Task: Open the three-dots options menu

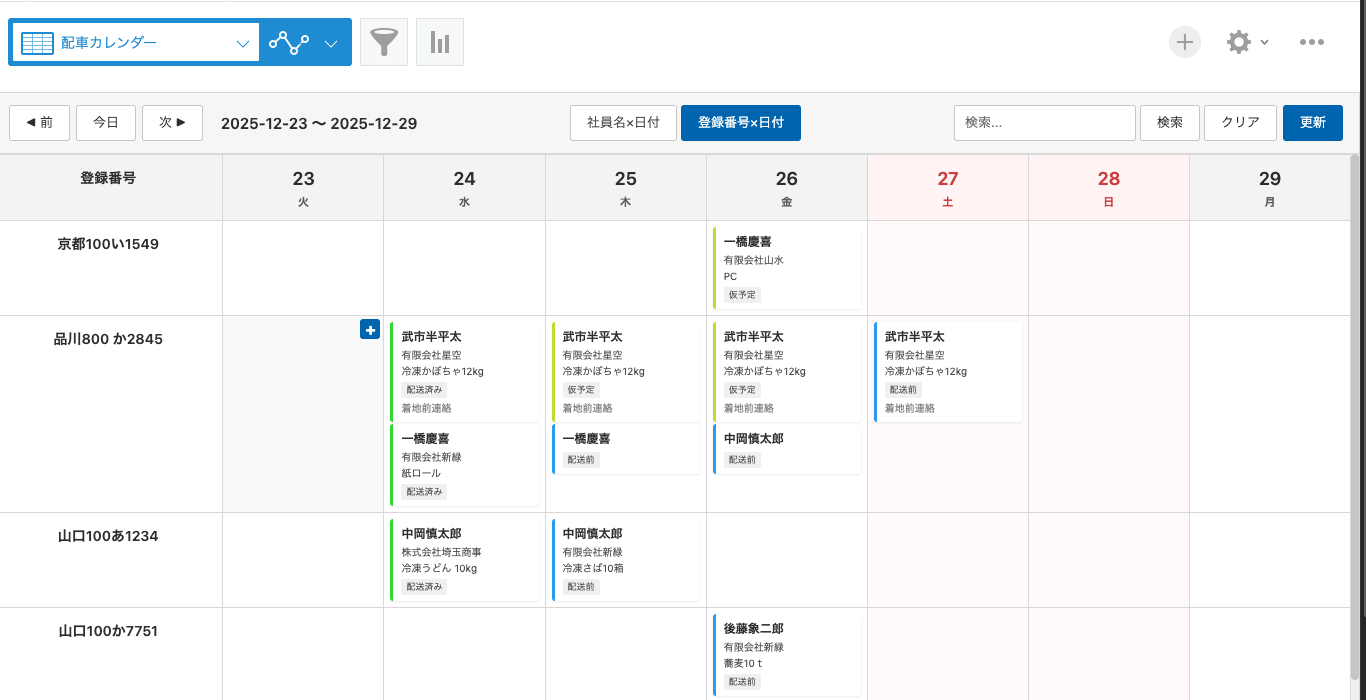Action: [x=1312, y=42]
